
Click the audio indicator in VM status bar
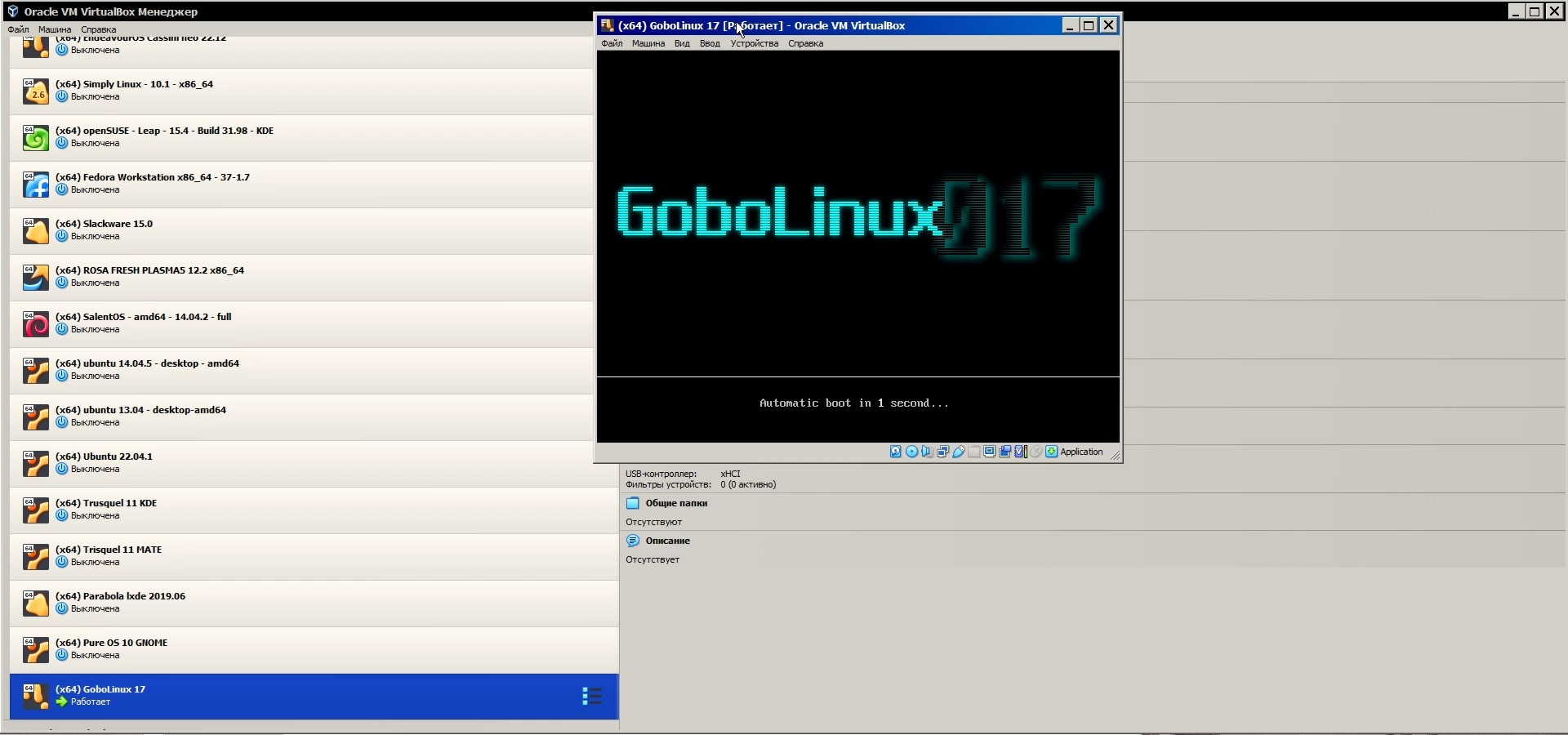[x=927, y=452]
